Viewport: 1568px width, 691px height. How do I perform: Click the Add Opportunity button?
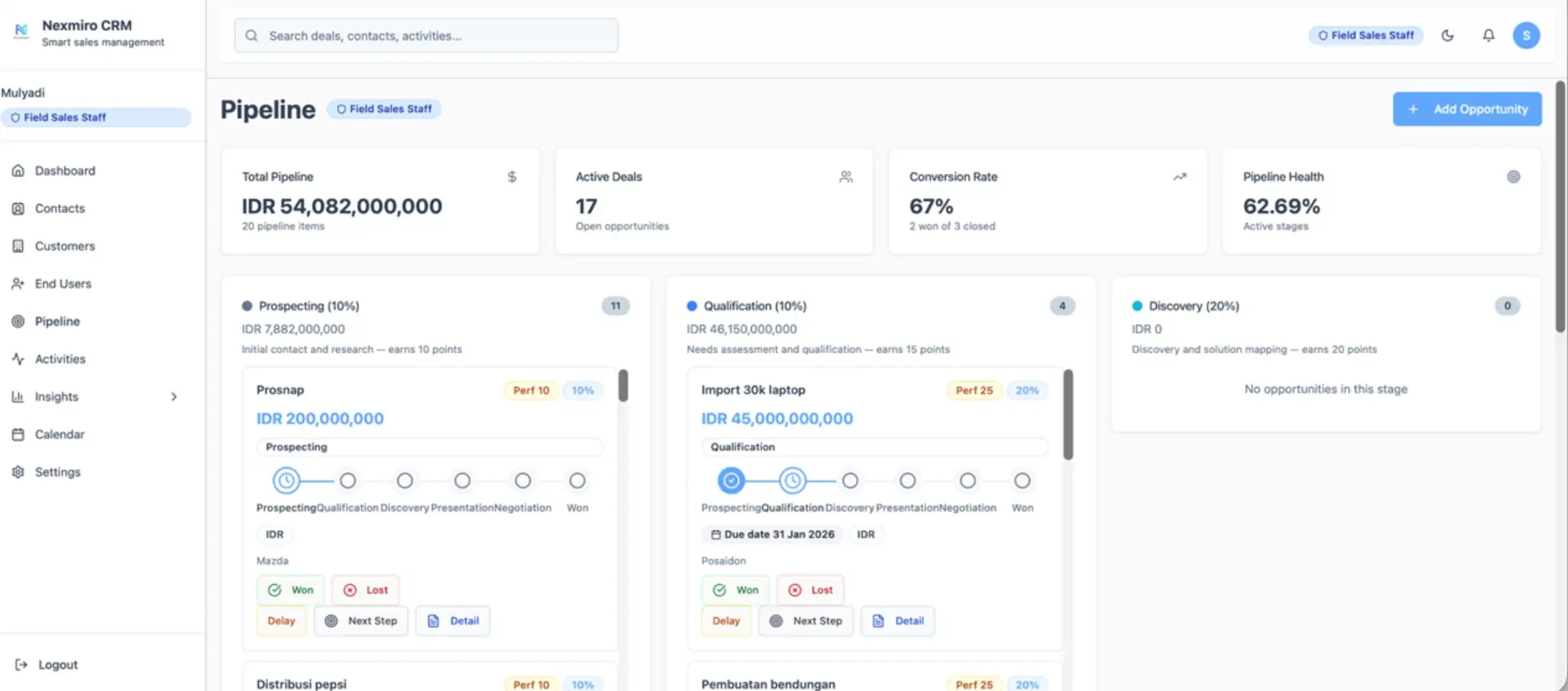coord(1466,108)
